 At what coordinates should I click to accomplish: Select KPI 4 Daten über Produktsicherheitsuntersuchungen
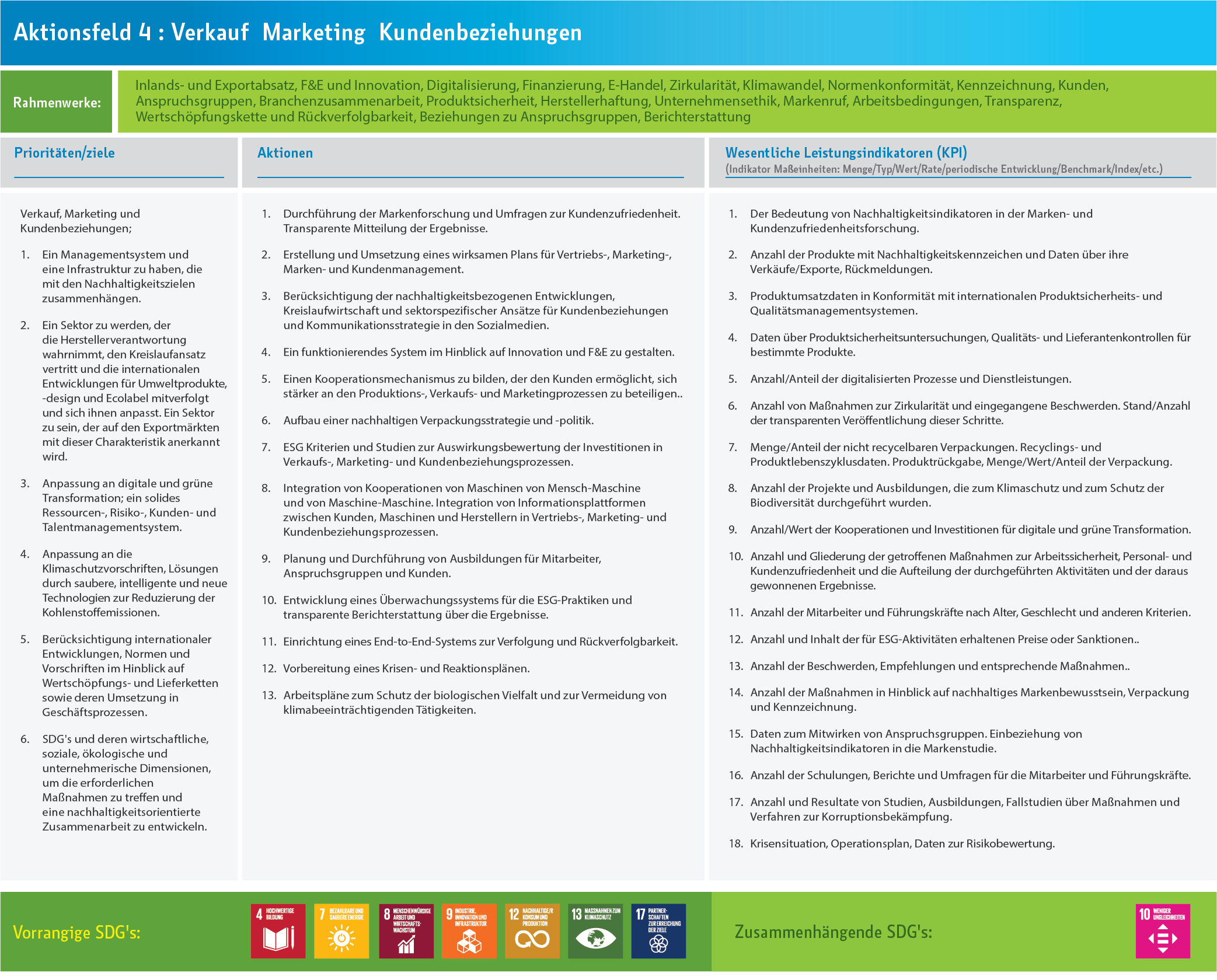coord(960,345)
